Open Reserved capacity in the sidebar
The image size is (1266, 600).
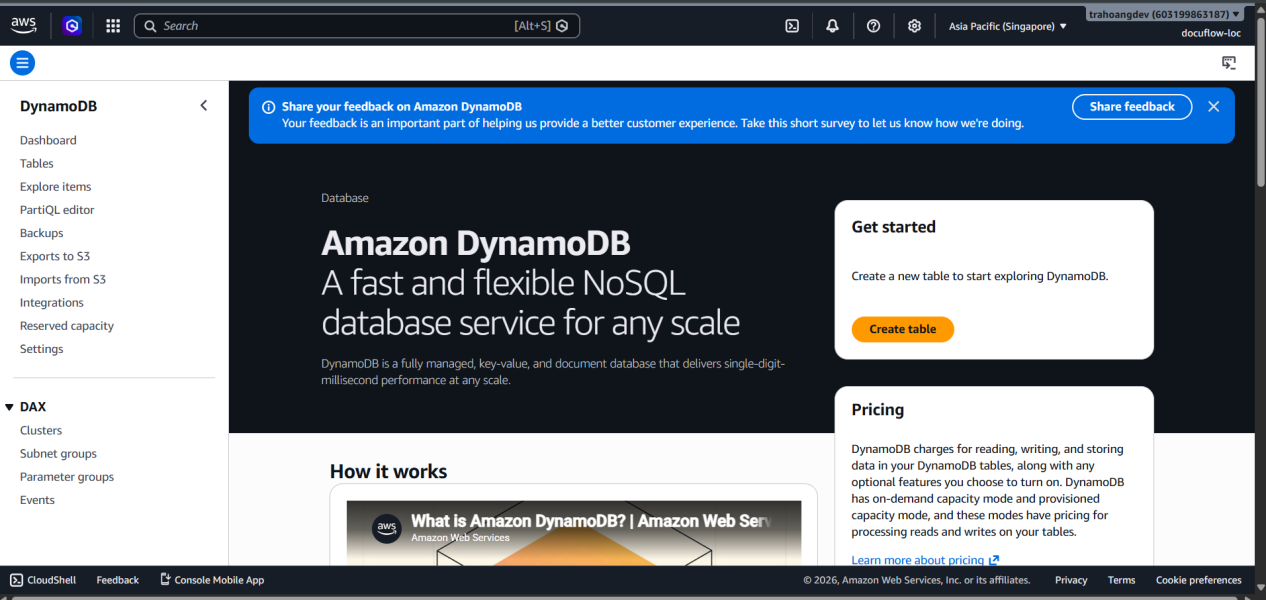coord(67,326)
